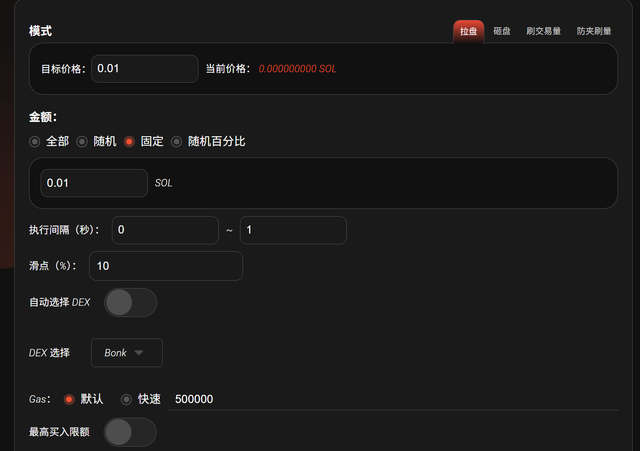This screenshot has height=451, width=640.
Task: Click the SOL amount input field
Action: point(94,183)
